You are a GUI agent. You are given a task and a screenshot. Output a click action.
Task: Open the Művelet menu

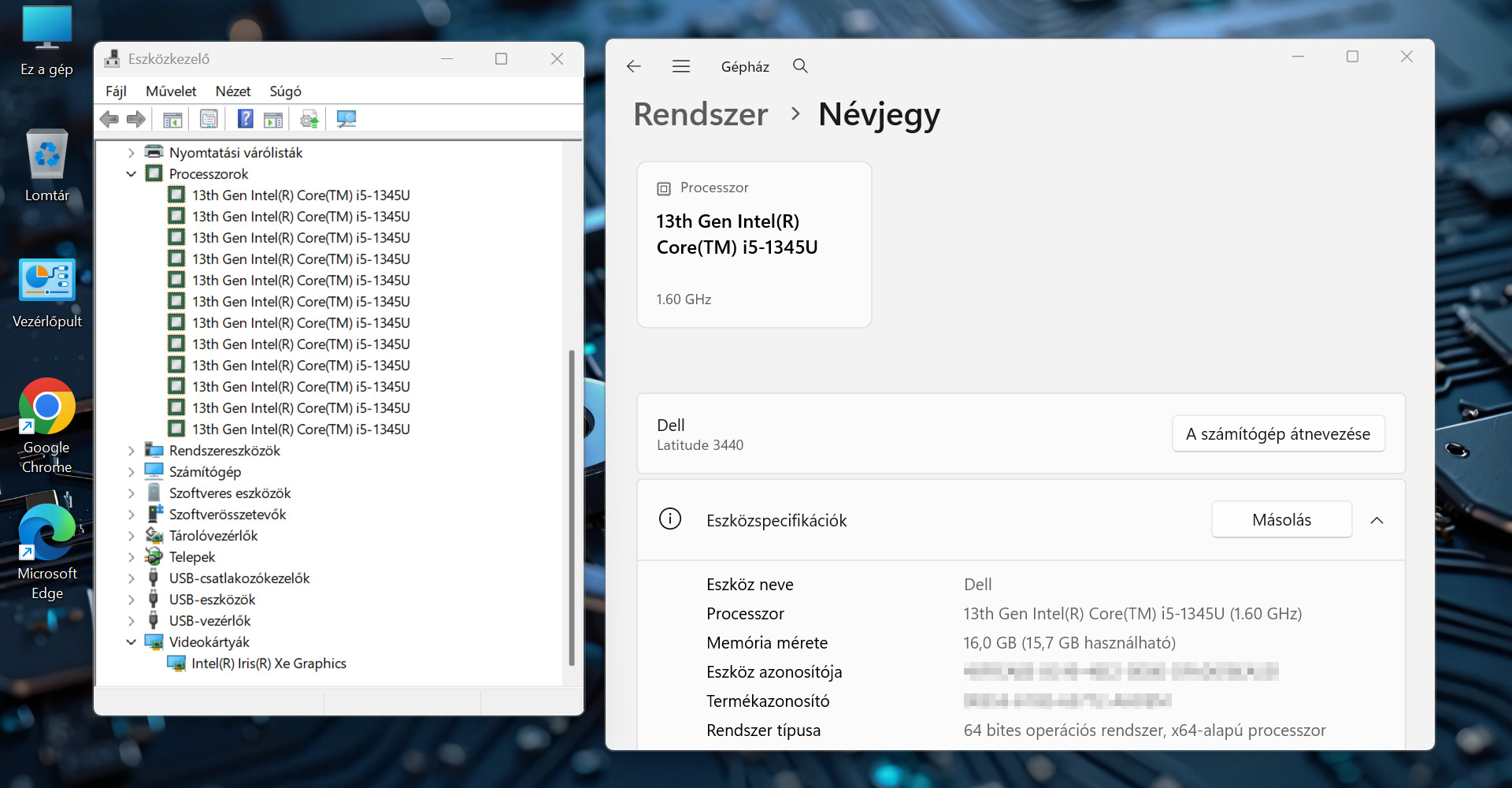click(171, 91)
